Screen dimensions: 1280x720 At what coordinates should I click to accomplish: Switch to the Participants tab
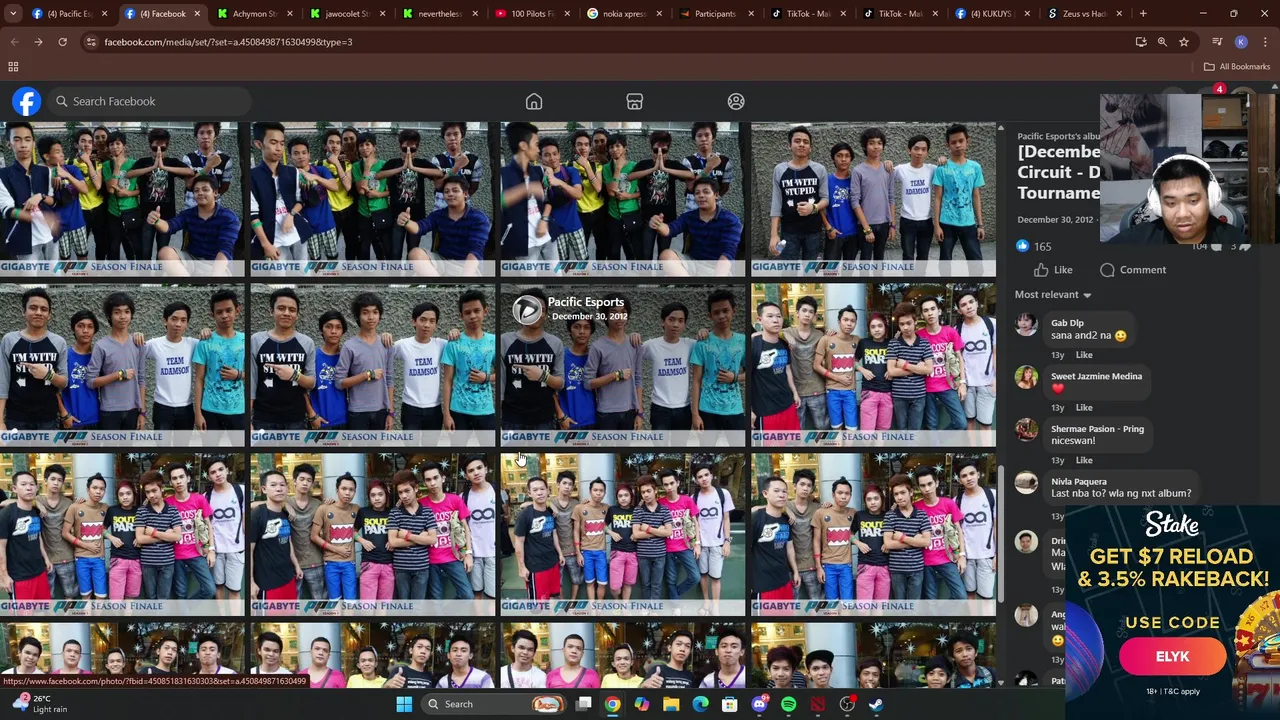click(x=715, y=14)
